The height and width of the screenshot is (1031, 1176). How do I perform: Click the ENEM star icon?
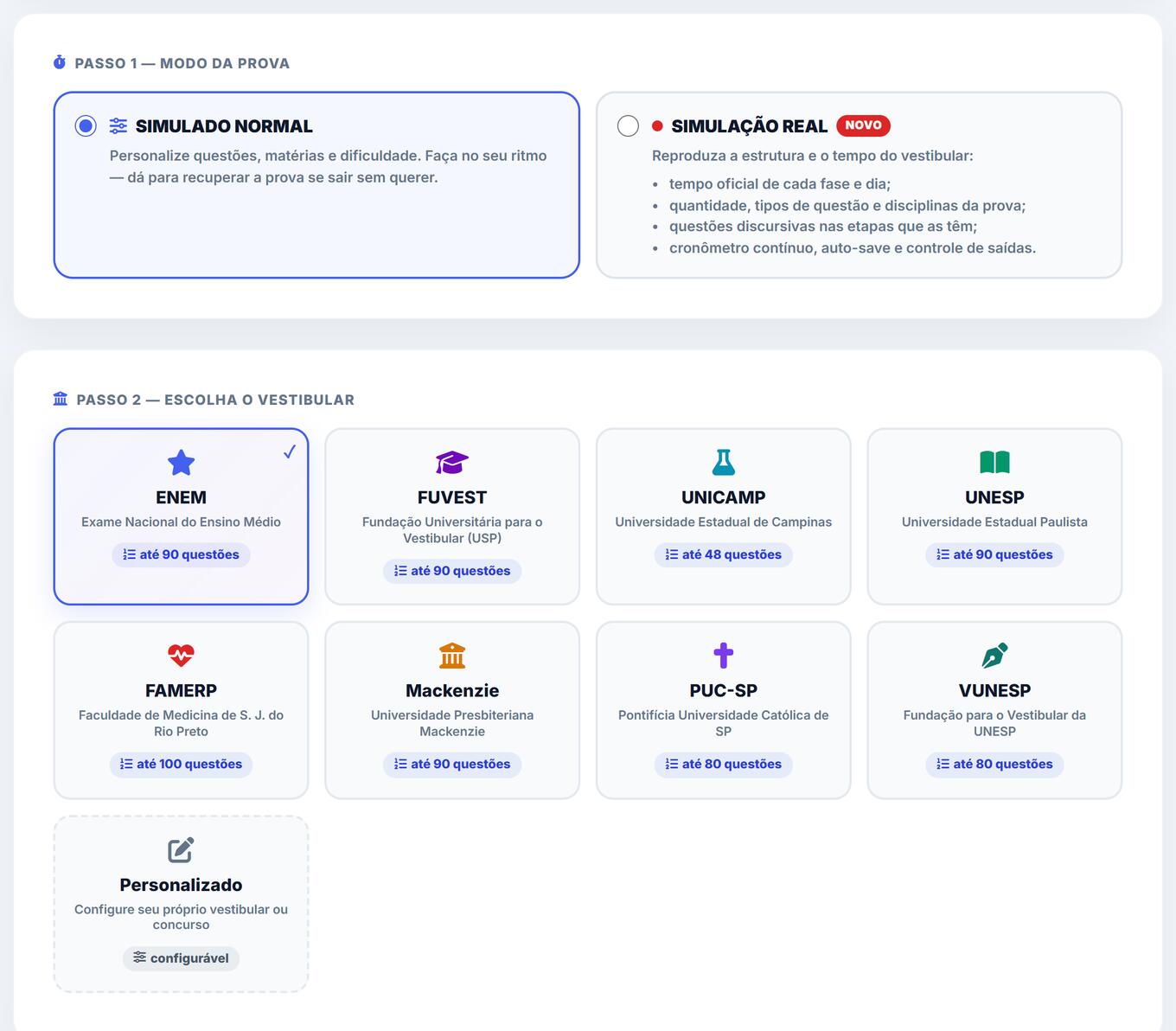(x=181, y=463)
